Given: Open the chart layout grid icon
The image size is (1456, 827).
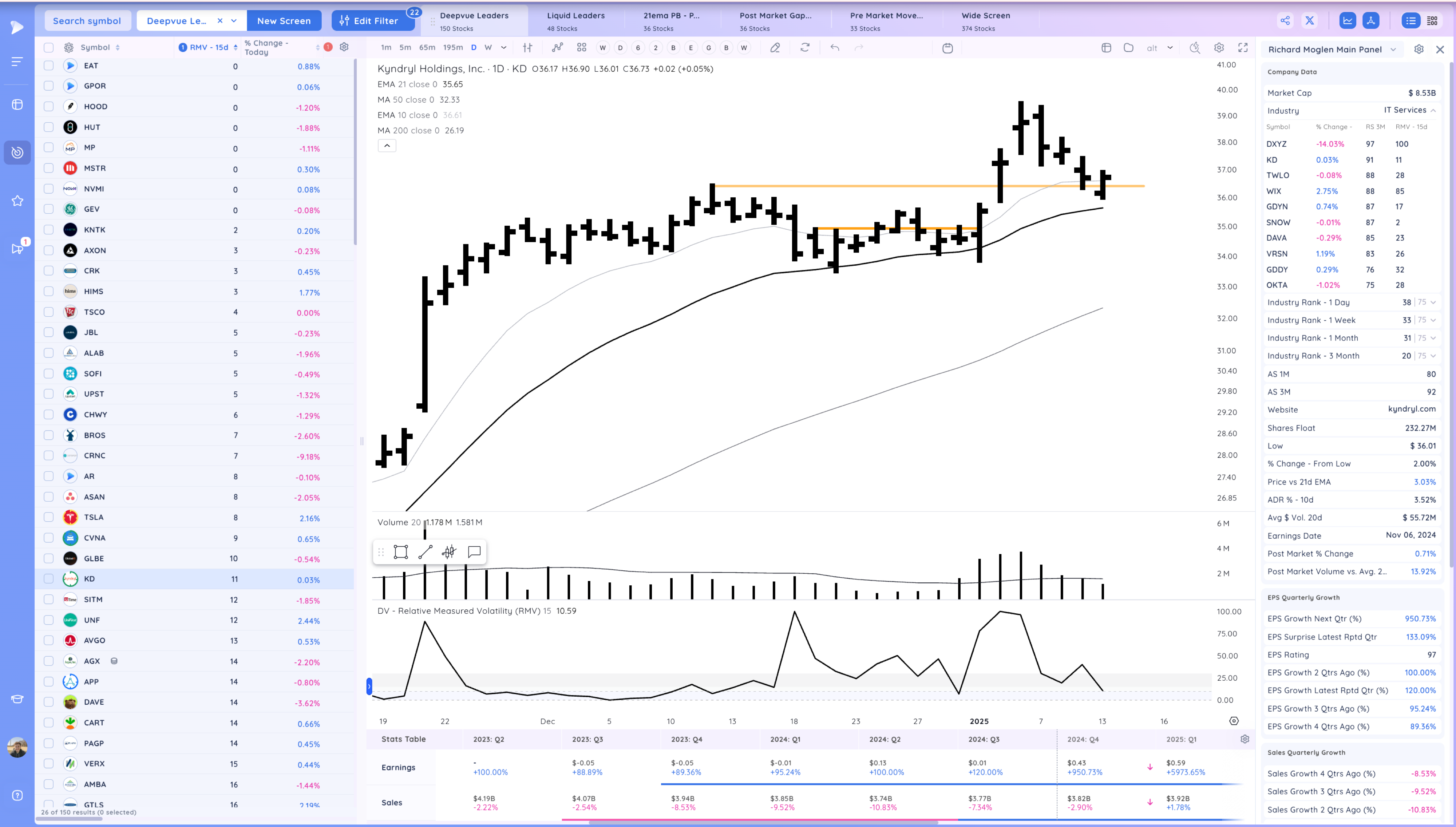Looking at the screenshot, I should pyautogui.click(x=582, y=48).
